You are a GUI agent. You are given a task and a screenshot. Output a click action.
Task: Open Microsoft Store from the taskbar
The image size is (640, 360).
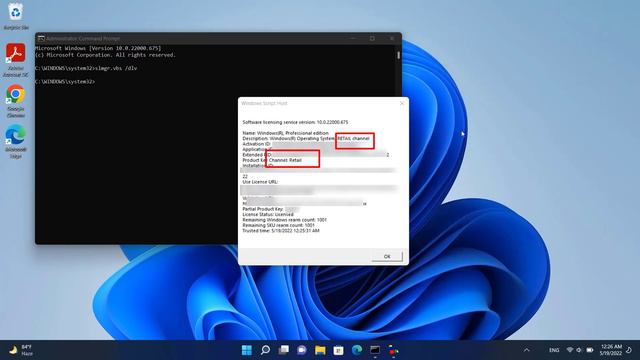click(x=338, y=350)
